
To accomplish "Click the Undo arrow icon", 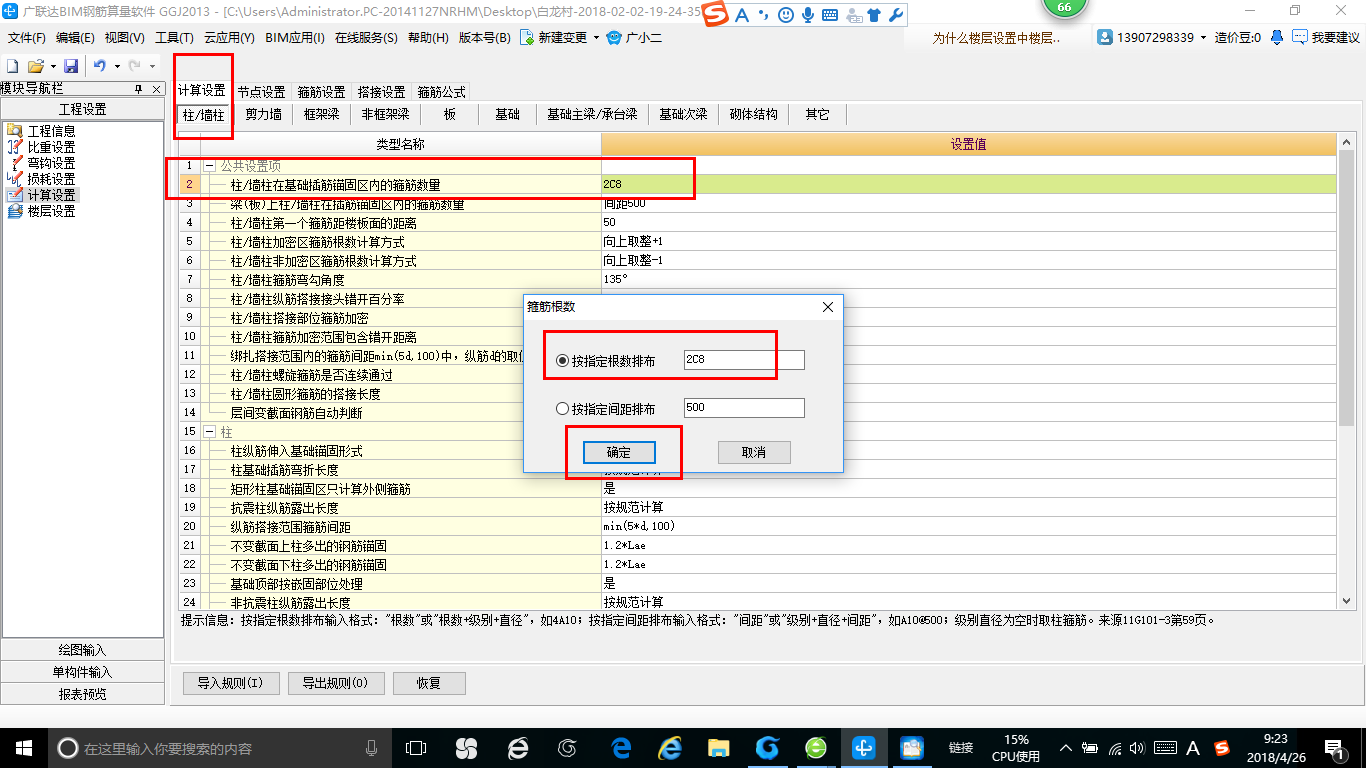I will 100,66.
